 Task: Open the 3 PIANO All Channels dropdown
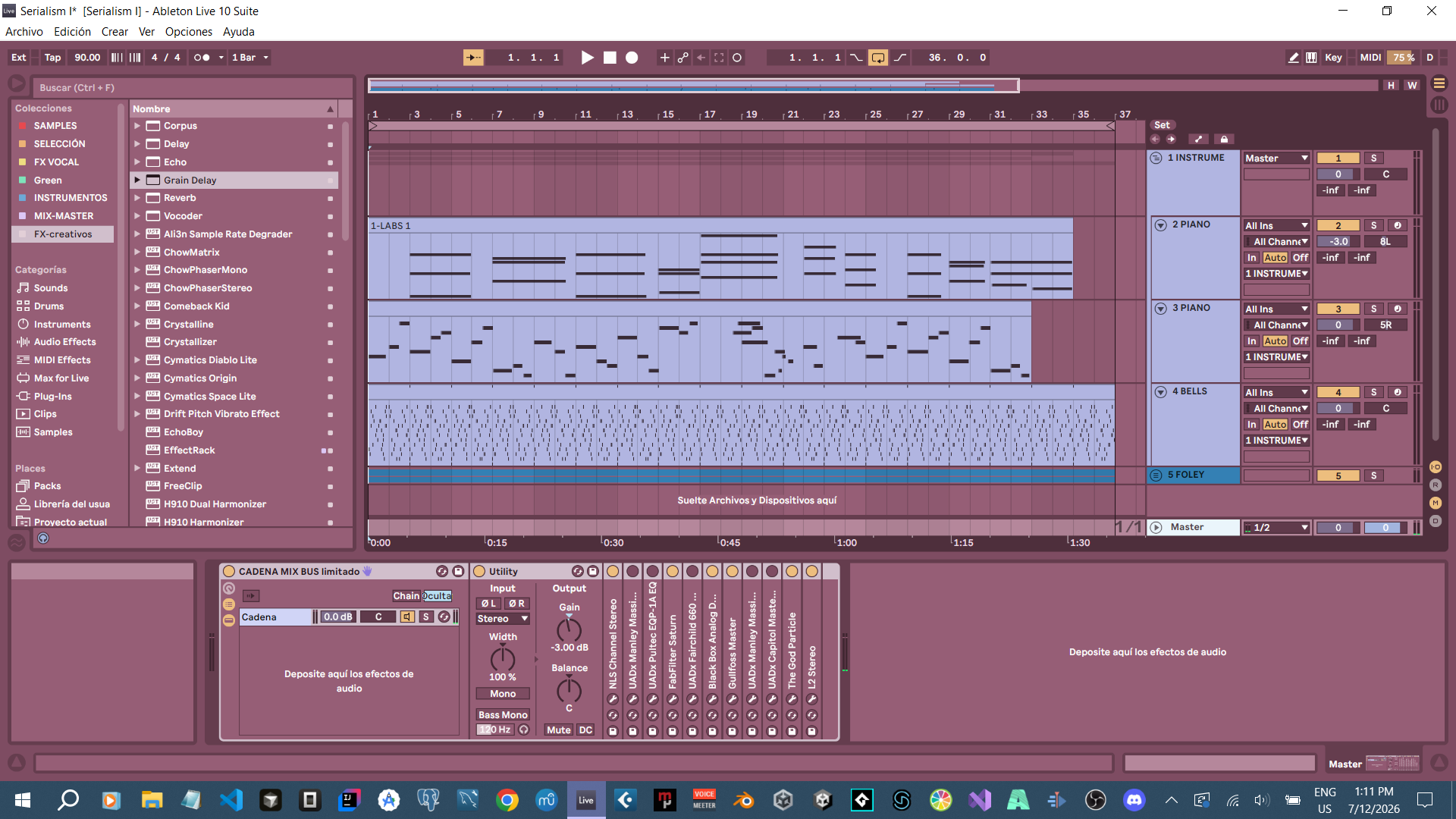1276,325
